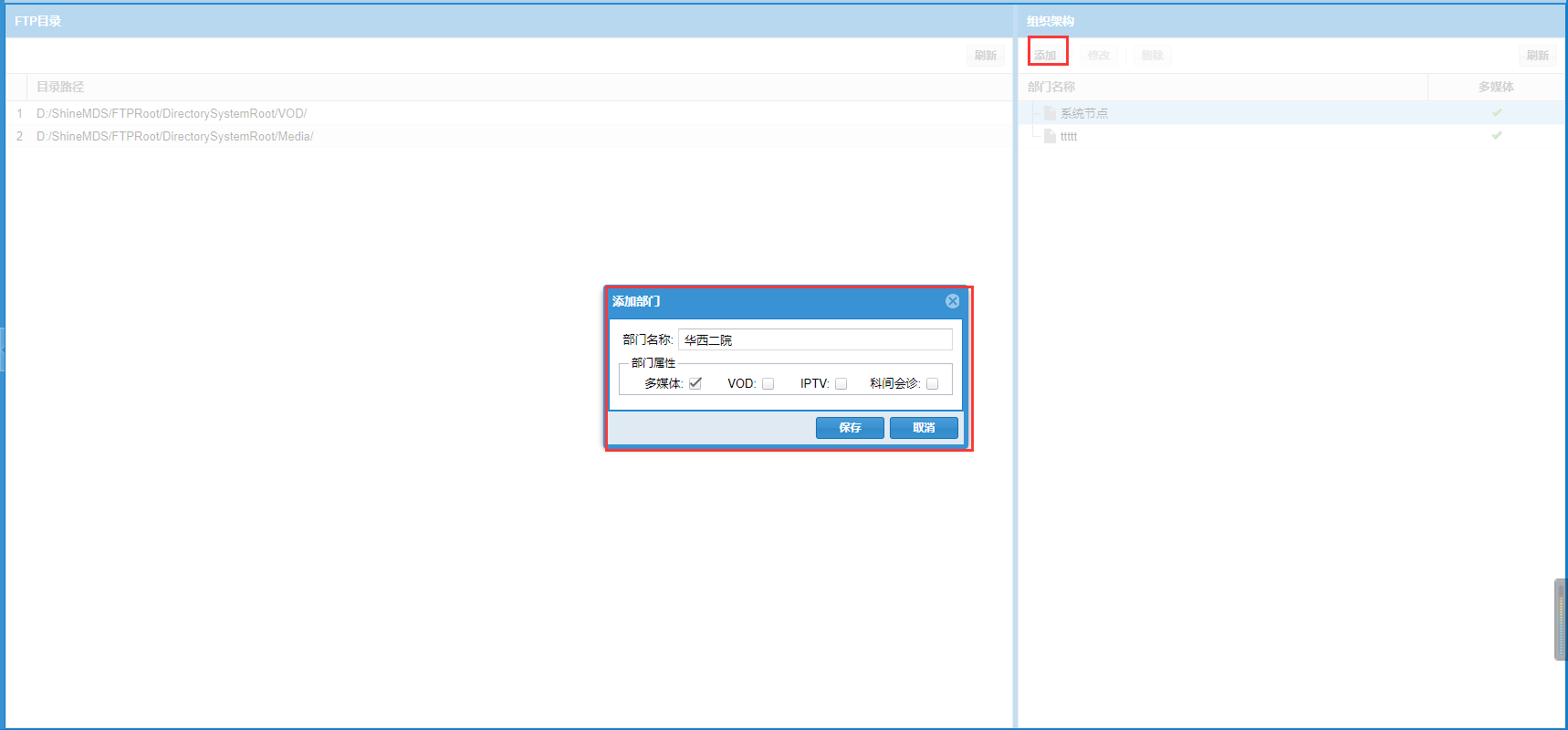Screen dimensions: 1568x730
Task: Click the 修改 button in 组织架构 toolbar
Action: coord(1099,55)
